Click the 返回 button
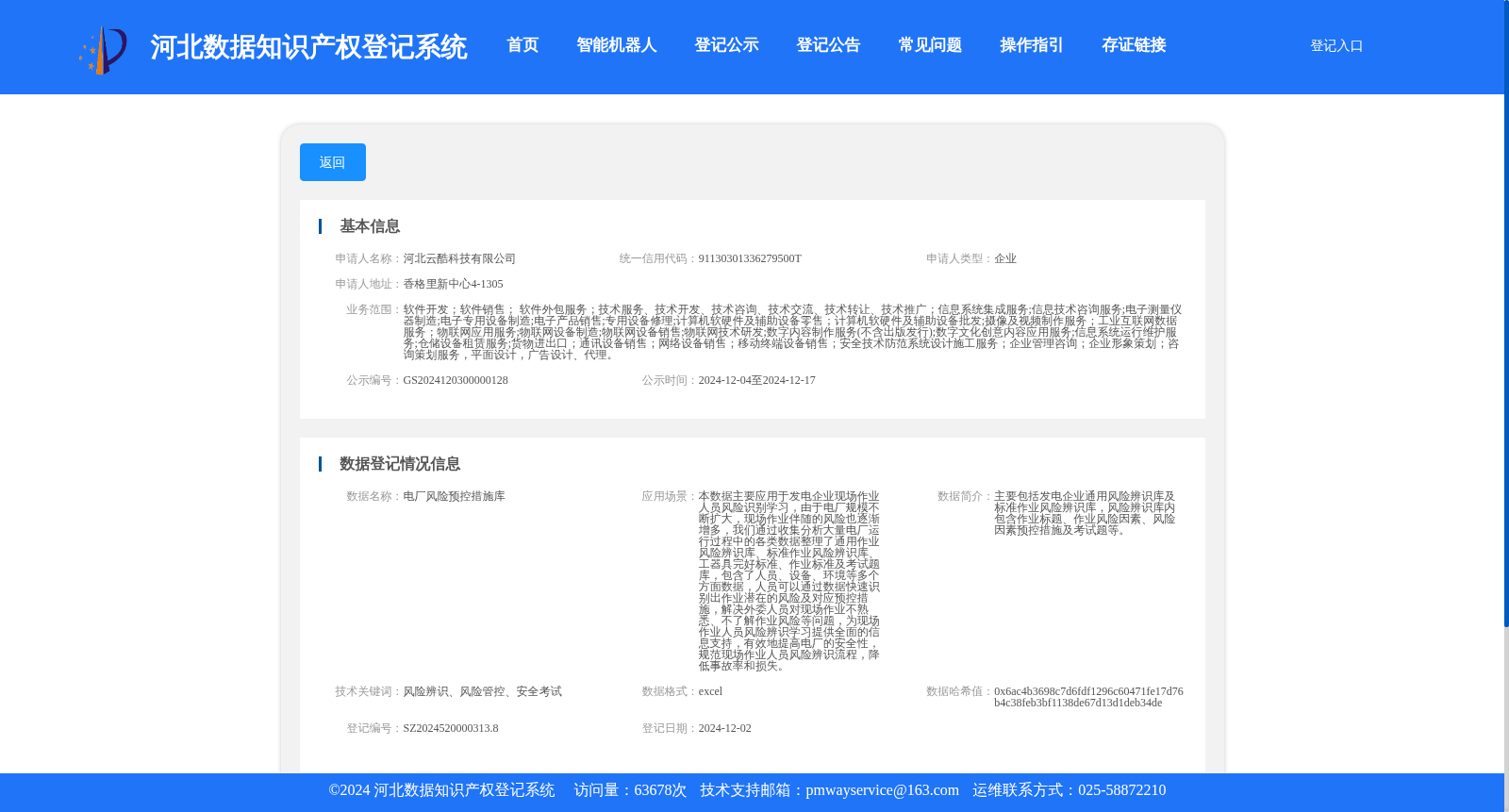This screenshot has width=1509, height=812. [333, 162]
